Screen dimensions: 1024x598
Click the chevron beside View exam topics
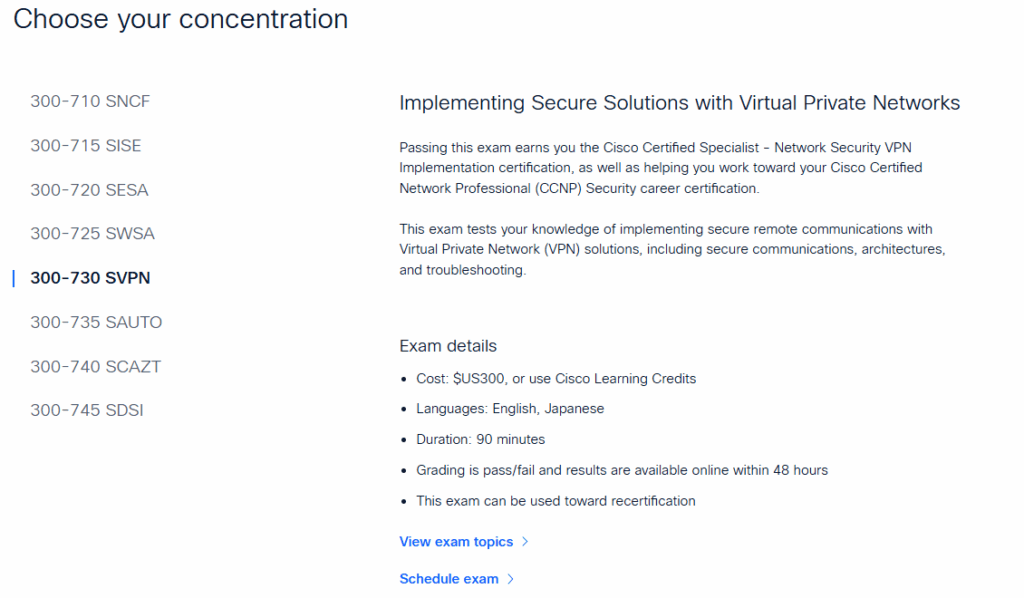(x=525, y=542)
